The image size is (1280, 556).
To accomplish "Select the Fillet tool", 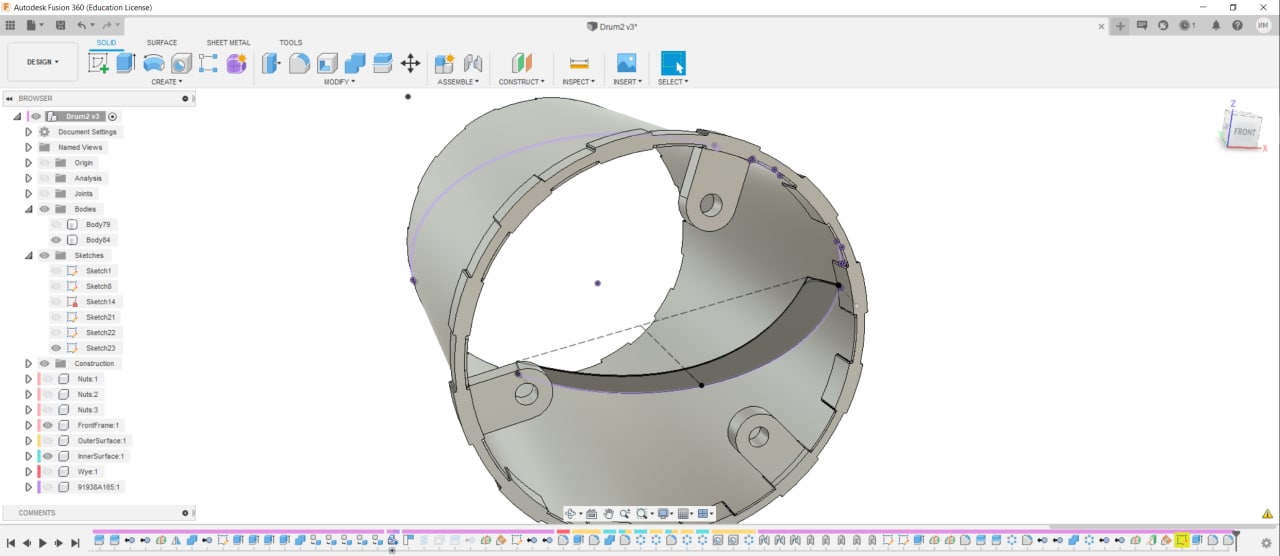I will click(299, 63).
